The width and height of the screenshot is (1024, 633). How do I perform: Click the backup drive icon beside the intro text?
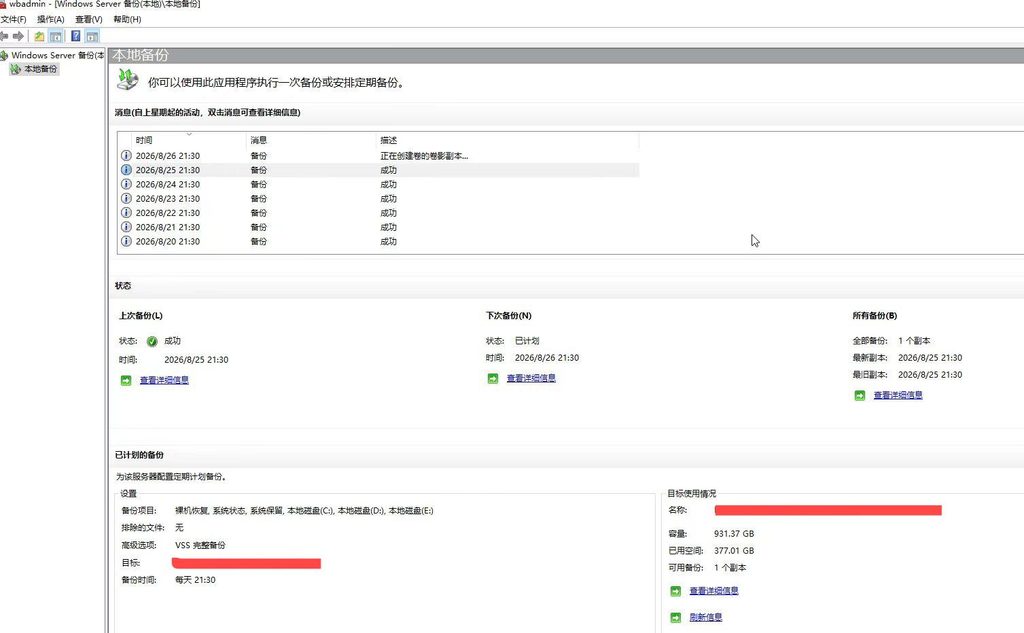click(x=127, y=80)
